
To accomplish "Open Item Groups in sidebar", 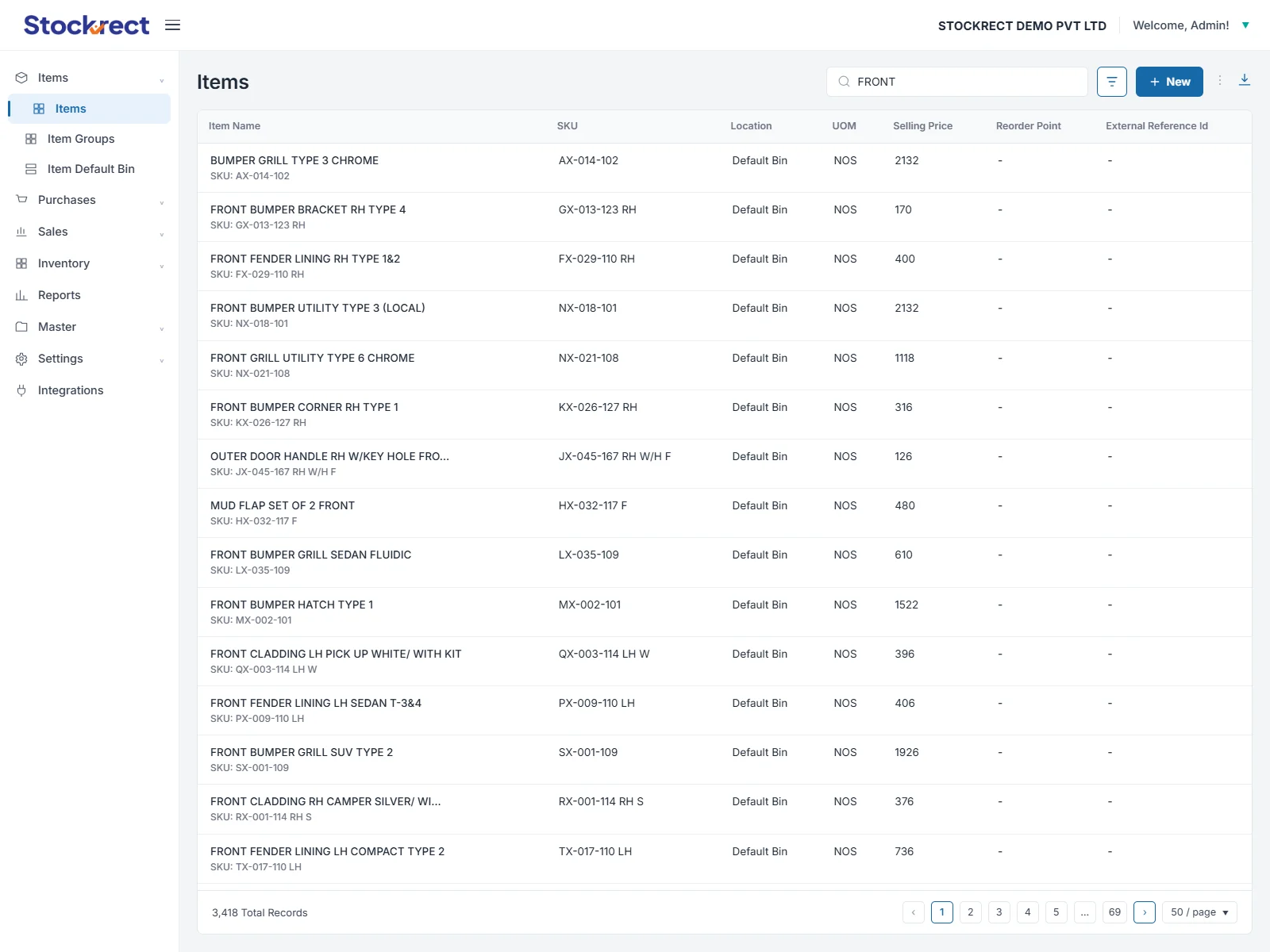I will (81, 139).
